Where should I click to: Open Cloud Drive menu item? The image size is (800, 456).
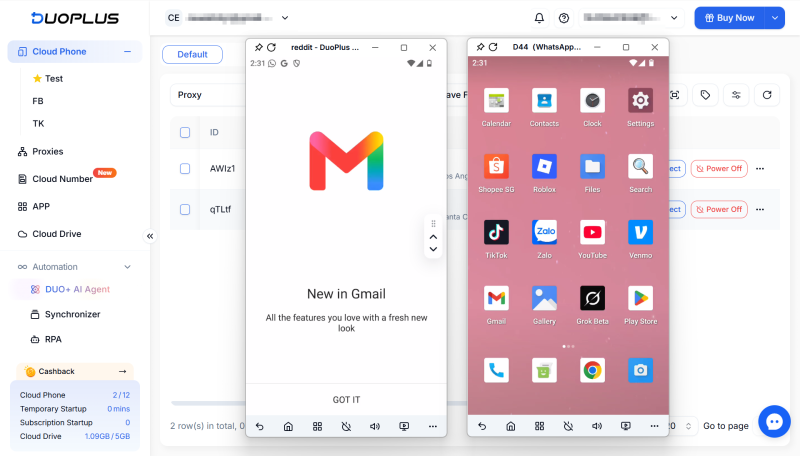click(x=49, y=234)
